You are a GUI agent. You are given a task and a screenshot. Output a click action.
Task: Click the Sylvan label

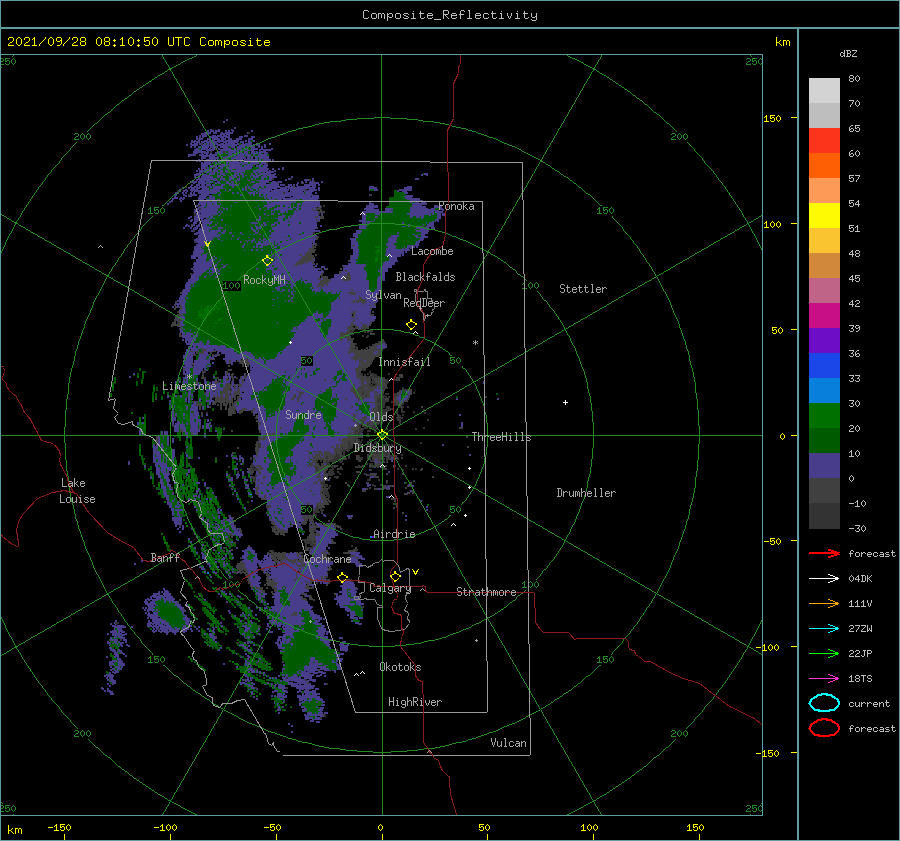point(383,295)
